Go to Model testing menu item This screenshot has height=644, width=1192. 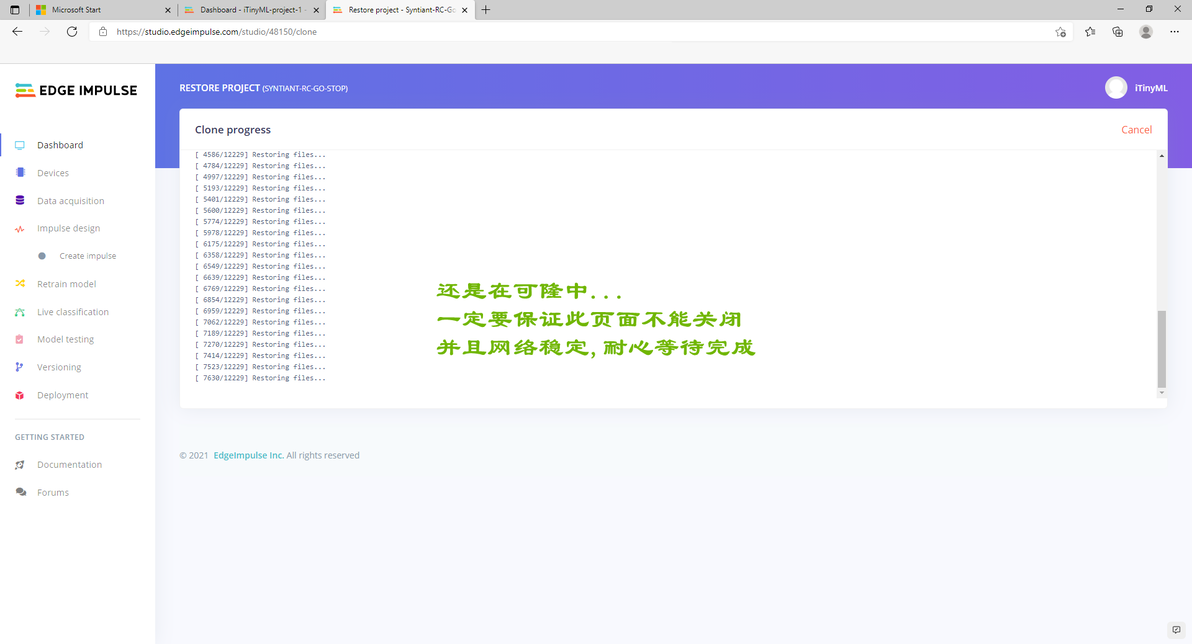[65, 340]
